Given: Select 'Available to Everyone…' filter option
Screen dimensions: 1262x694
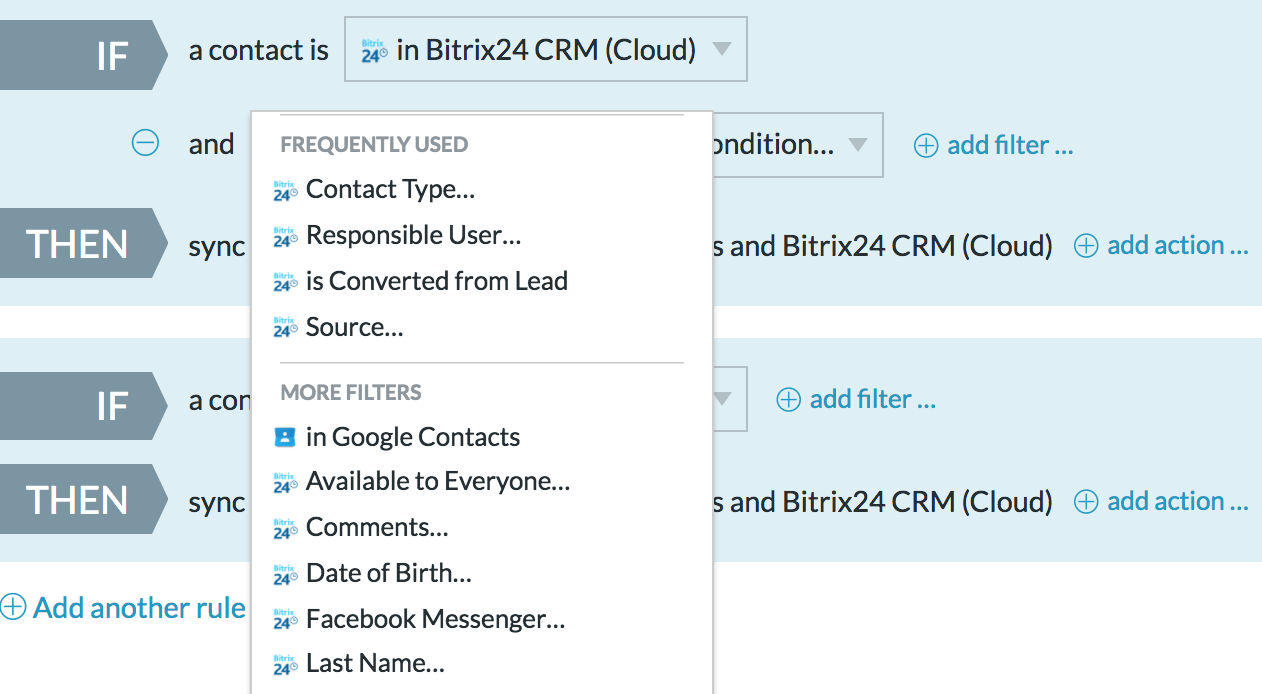Looking at the screenshot, I should (437, 481).
